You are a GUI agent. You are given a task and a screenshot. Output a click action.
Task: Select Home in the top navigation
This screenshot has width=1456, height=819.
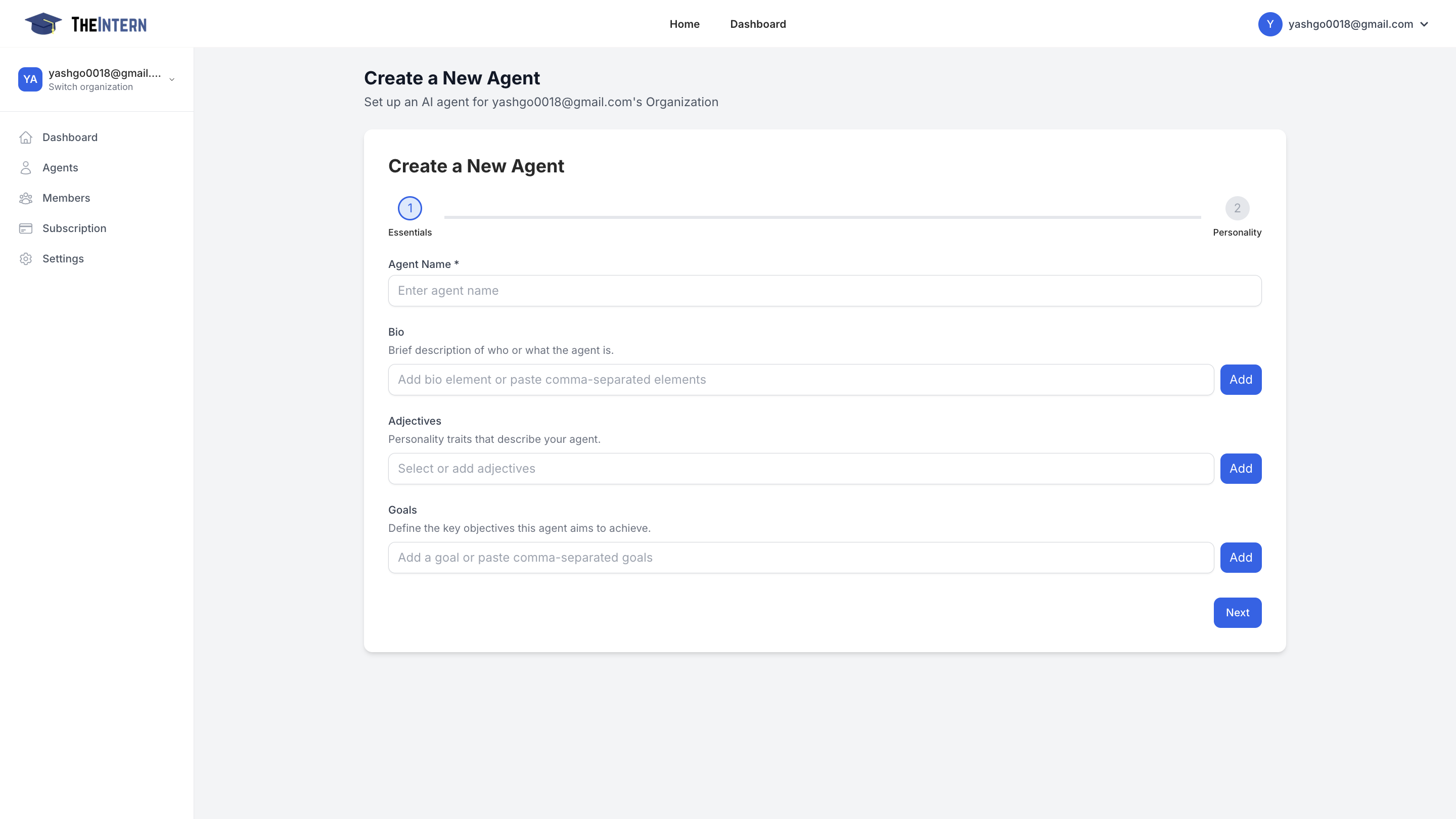coord(685,24)
